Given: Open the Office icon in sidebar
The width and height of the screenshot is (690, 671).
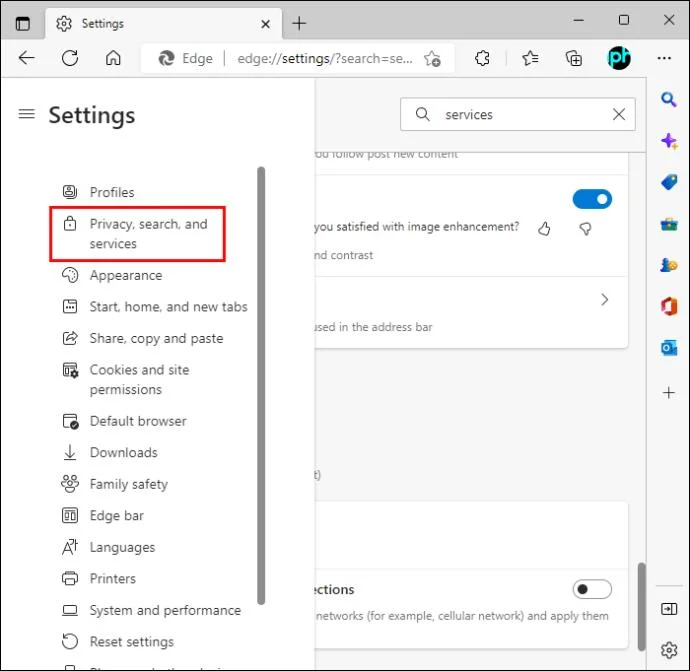Looking at the screenshot, I should coord(669,307).
